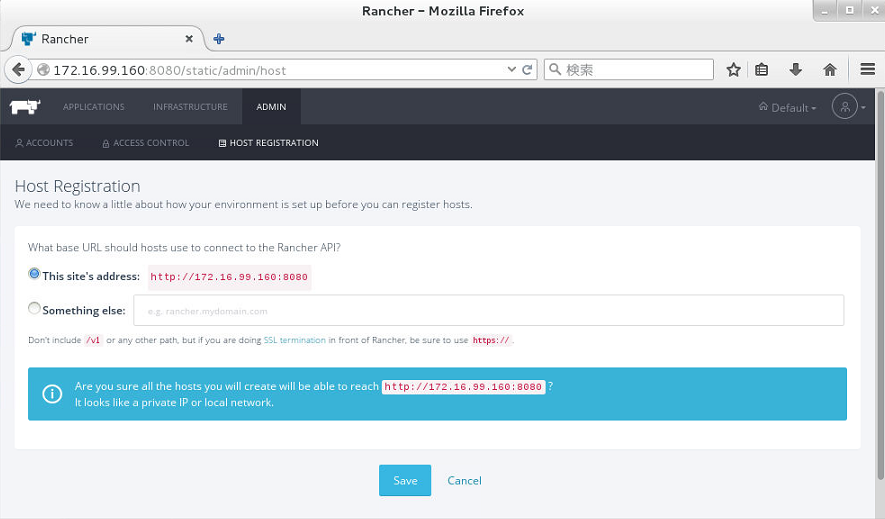
Task: Click the browser search box
Action: click(629, 69)
